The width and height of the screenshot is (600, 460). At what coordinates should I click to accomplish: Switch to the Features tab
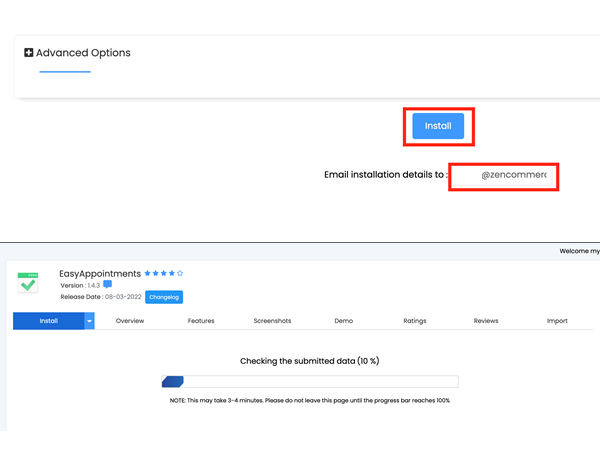[x=201, y=321]
